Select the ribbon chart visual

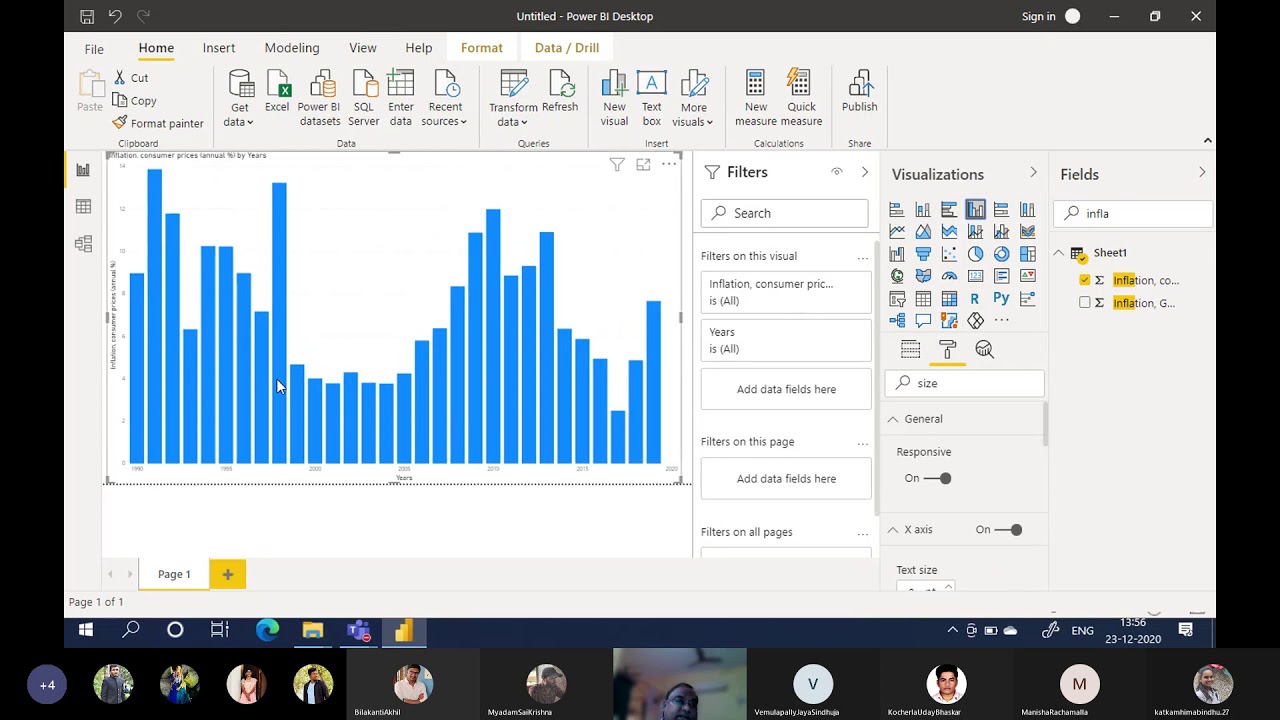tap(1027, 232)
